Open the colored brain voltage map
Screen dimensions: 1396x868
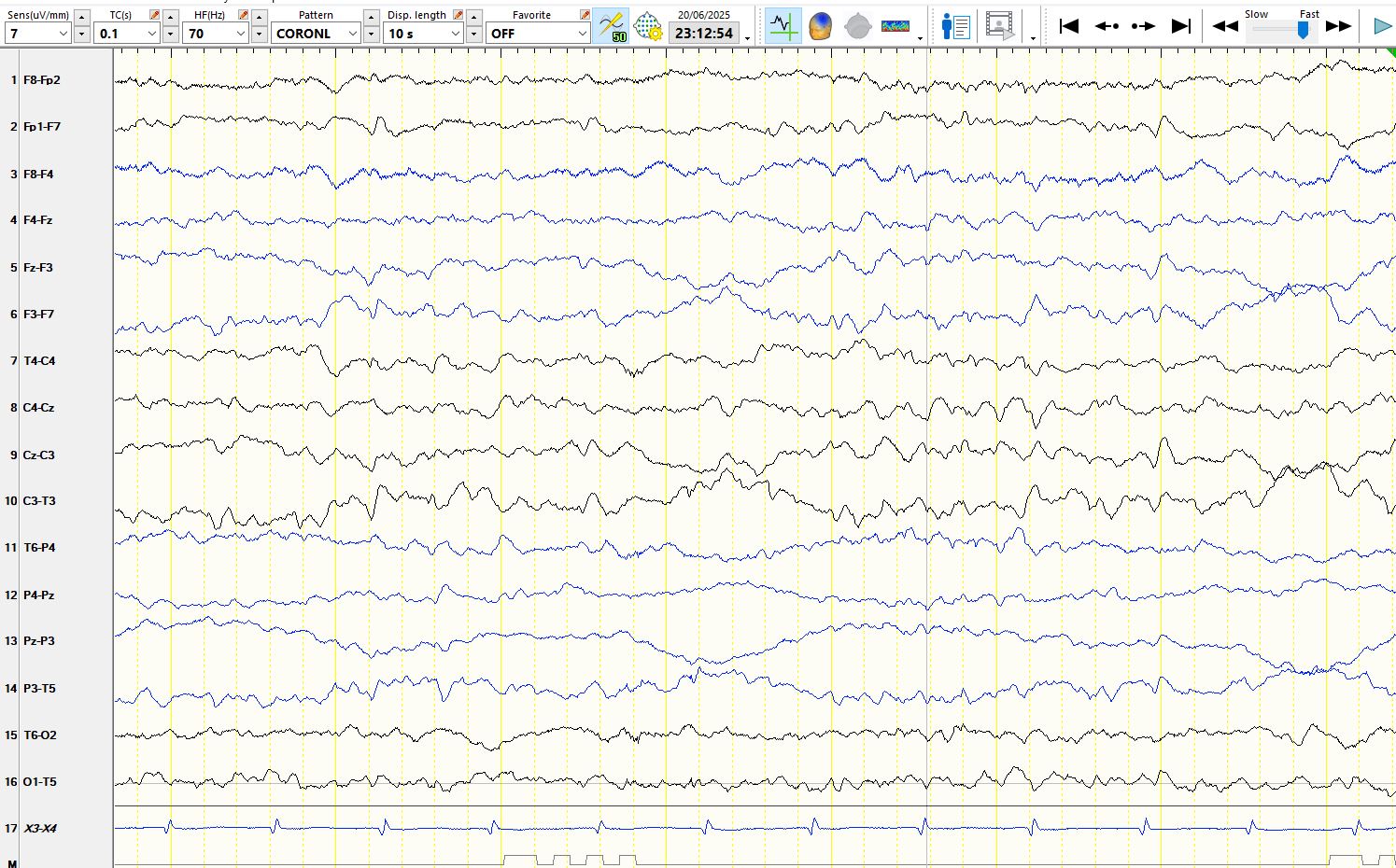tap(820, 26)
